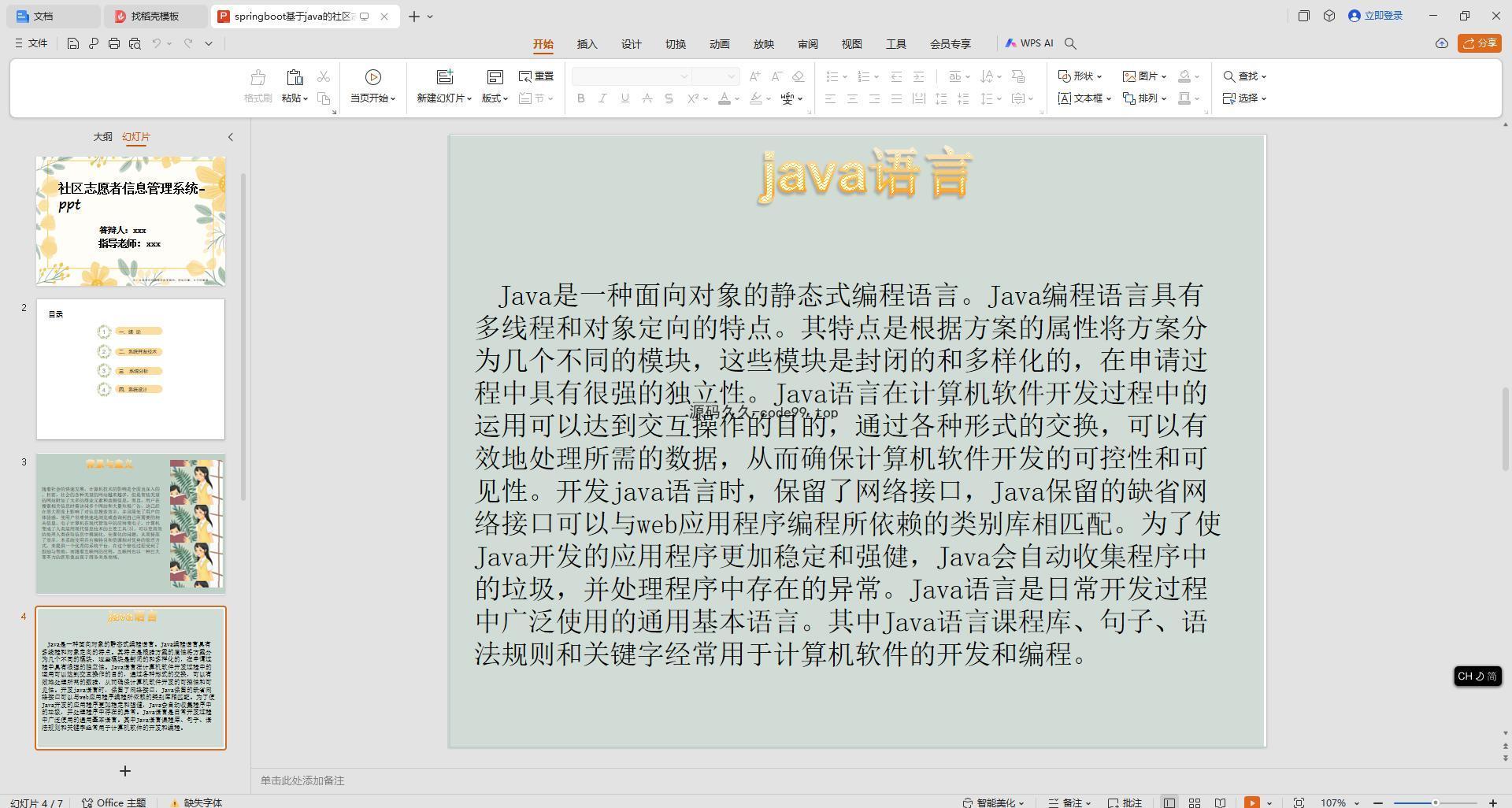The width and height of the screenshot is (1512, 808).
Task: Toggle Italic formatting
Action: click(x=602, y=98)
